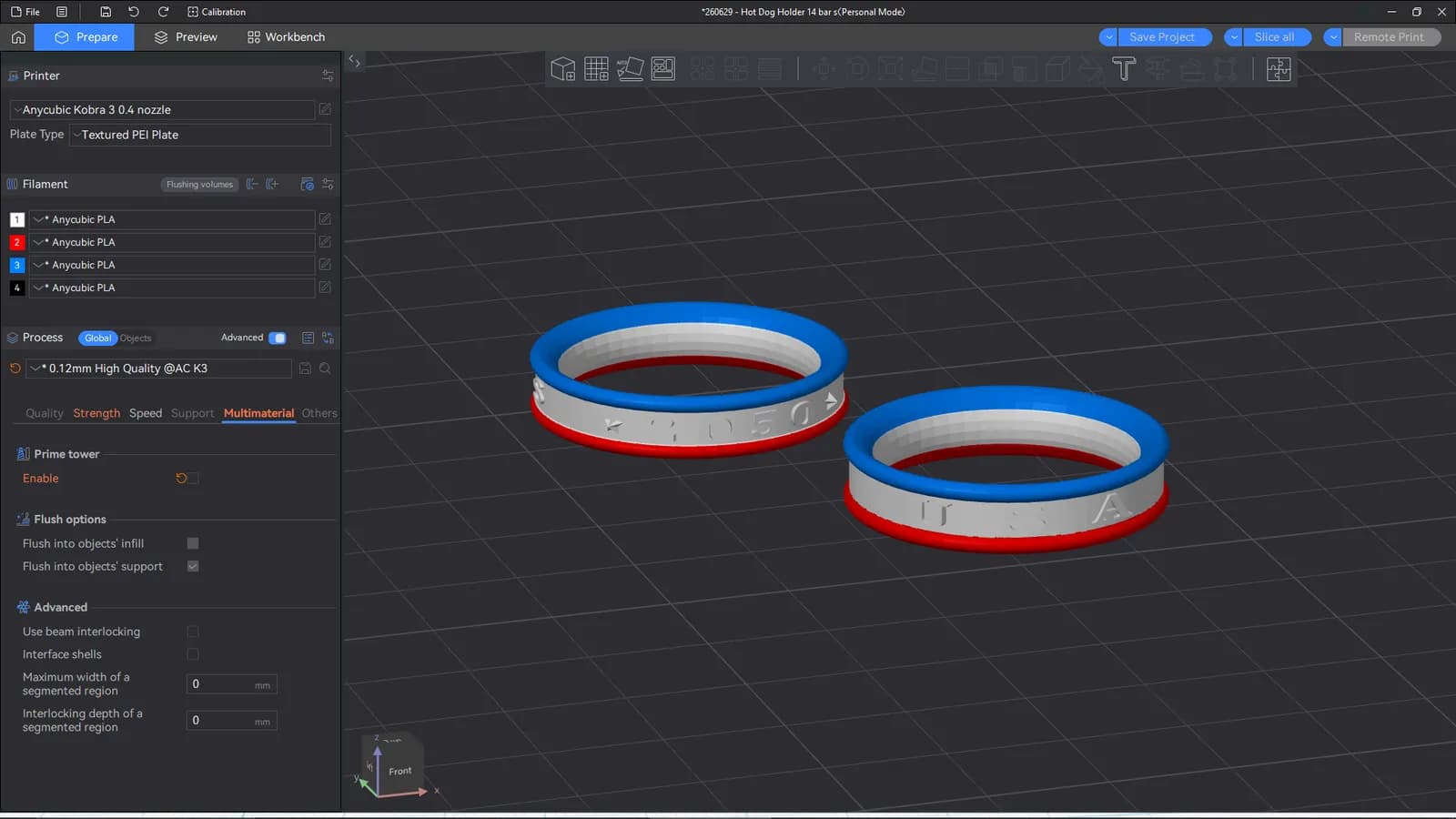The image size is (1456, 819).
Task: Click the Add model cube icon
Action: (563, 69)
